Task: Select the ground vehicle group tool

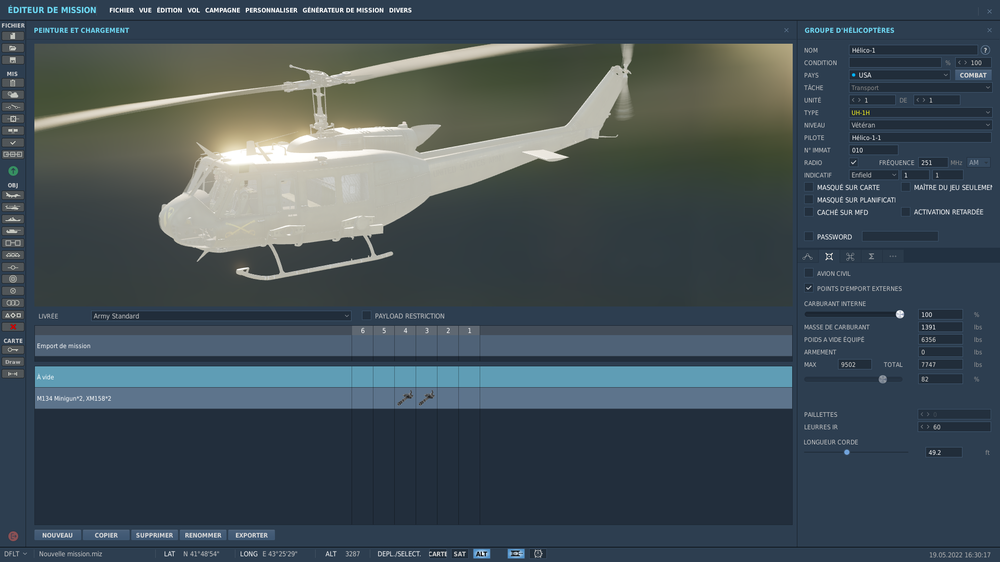Action: point(13,231)
